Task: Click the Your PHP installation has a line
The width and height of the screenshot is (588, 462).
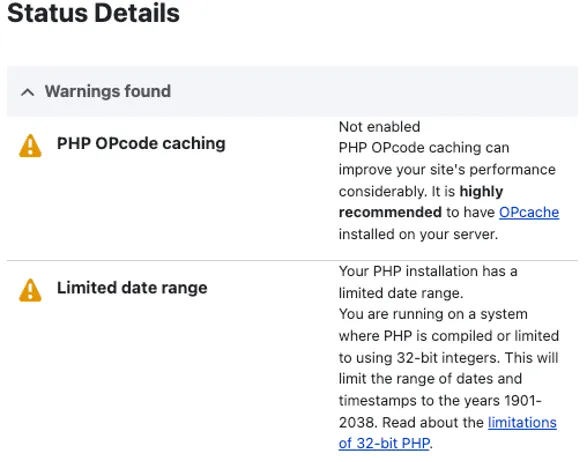Action: click(x=428, y=271)
